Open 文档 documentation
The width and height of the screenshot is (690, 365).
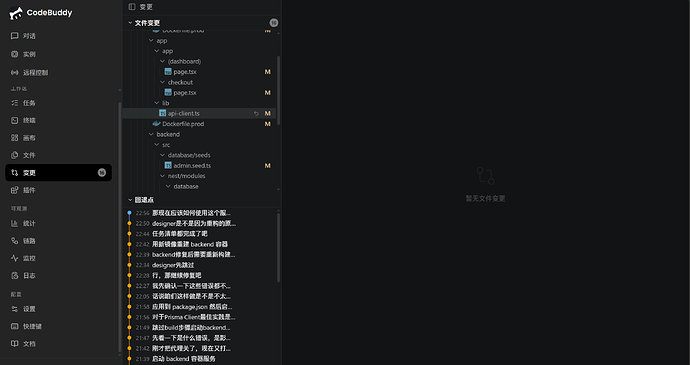tap(58, 344)
